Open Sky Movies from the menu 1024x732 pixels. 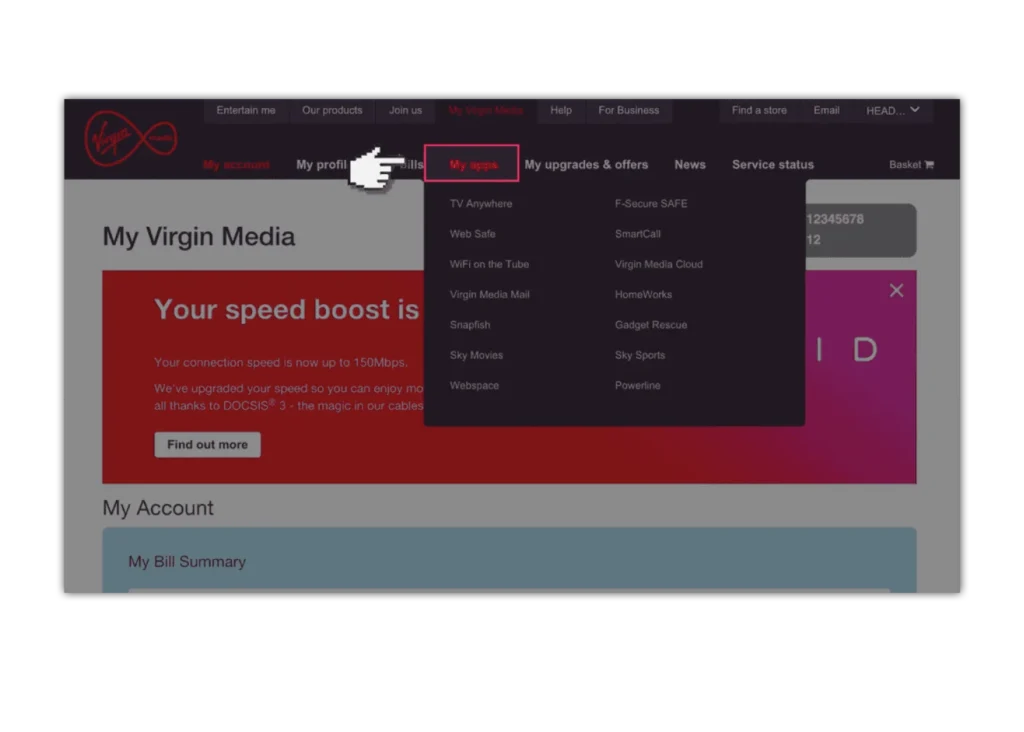pos(476,355)
